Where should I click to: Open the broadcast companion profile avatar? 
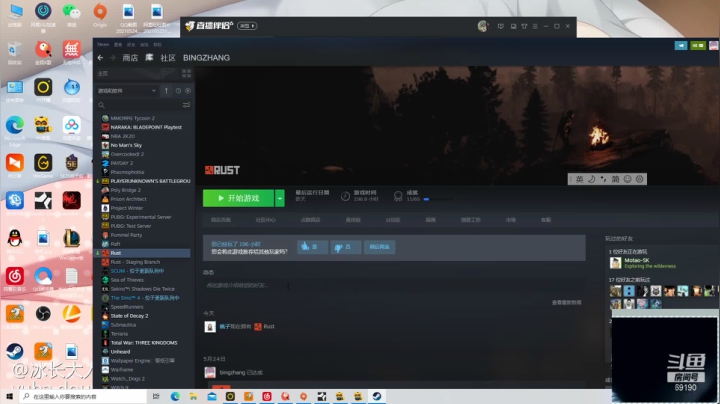click(x=483, y=26)
